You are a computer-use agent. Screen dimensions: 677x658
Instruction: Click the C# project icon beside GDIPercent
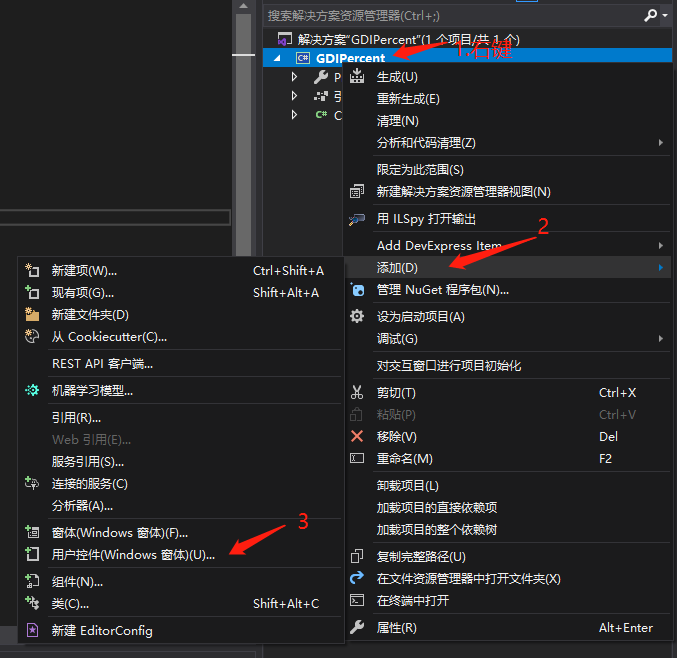pyautogui.click(x=303, y=58)
